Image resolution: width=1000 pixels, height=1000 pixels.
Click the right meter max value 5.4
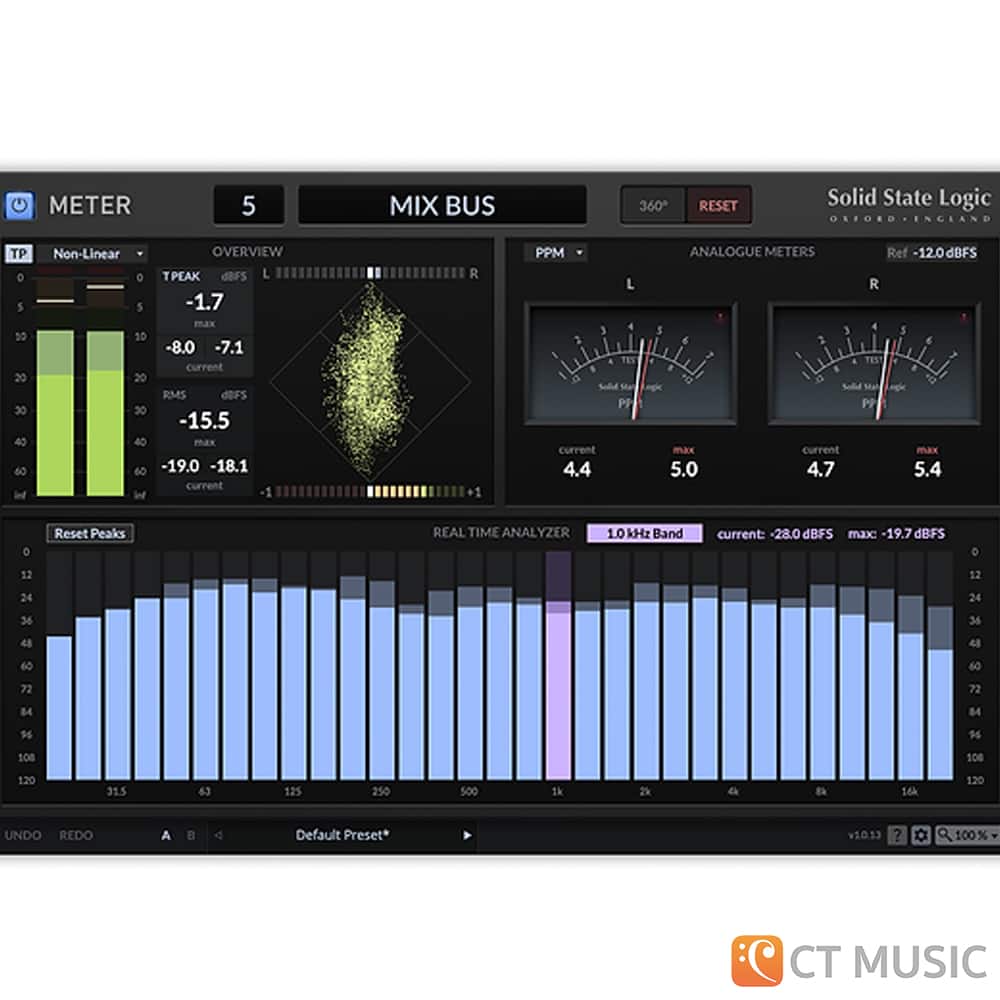927,469
